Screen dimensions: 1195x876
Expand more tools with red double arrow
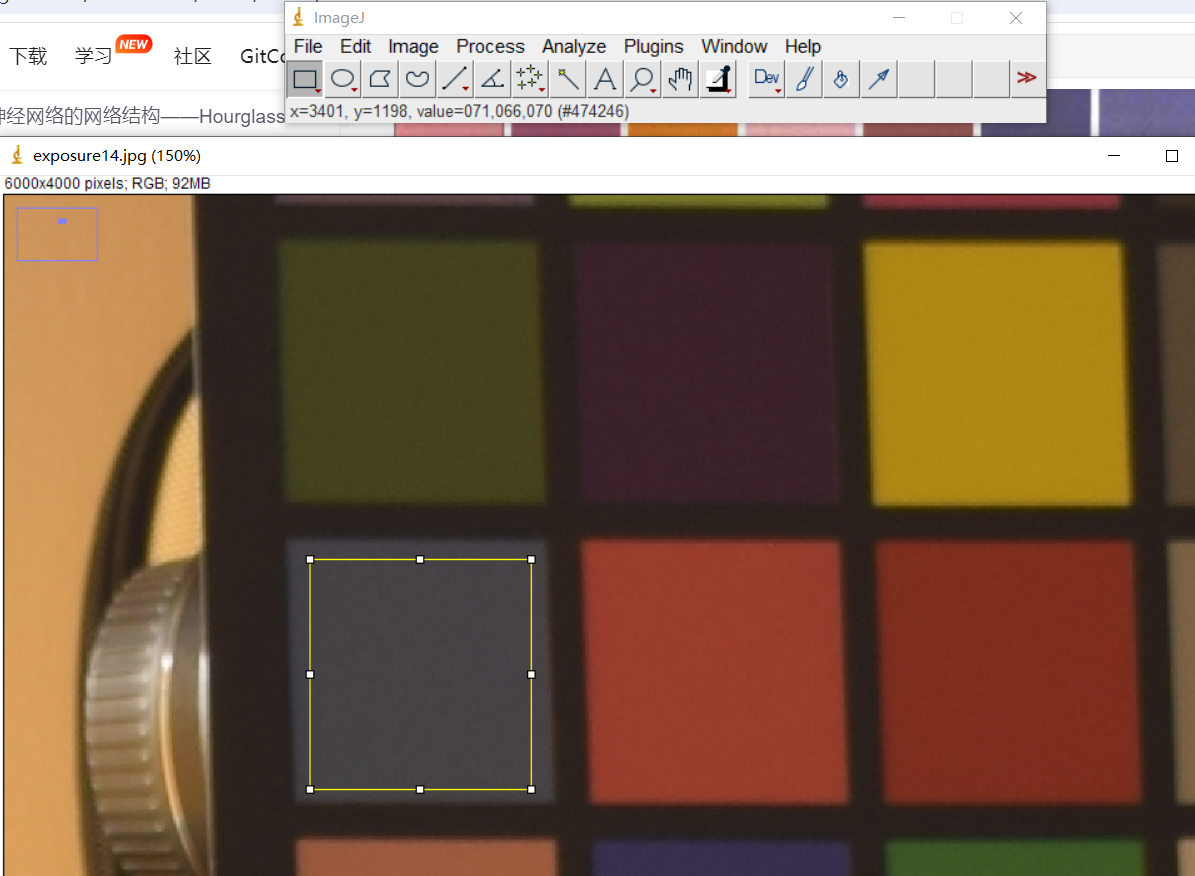pos(1026,79)
